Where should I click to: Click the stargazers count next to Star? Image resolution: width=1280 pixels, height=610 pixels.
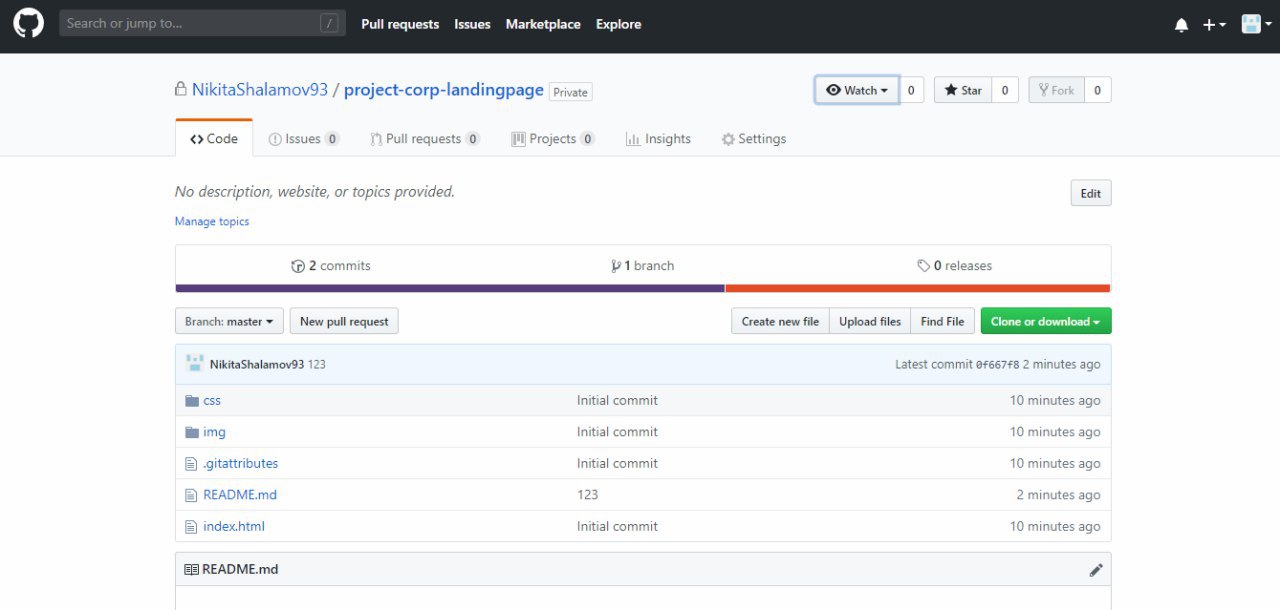tap(1005, 90)
